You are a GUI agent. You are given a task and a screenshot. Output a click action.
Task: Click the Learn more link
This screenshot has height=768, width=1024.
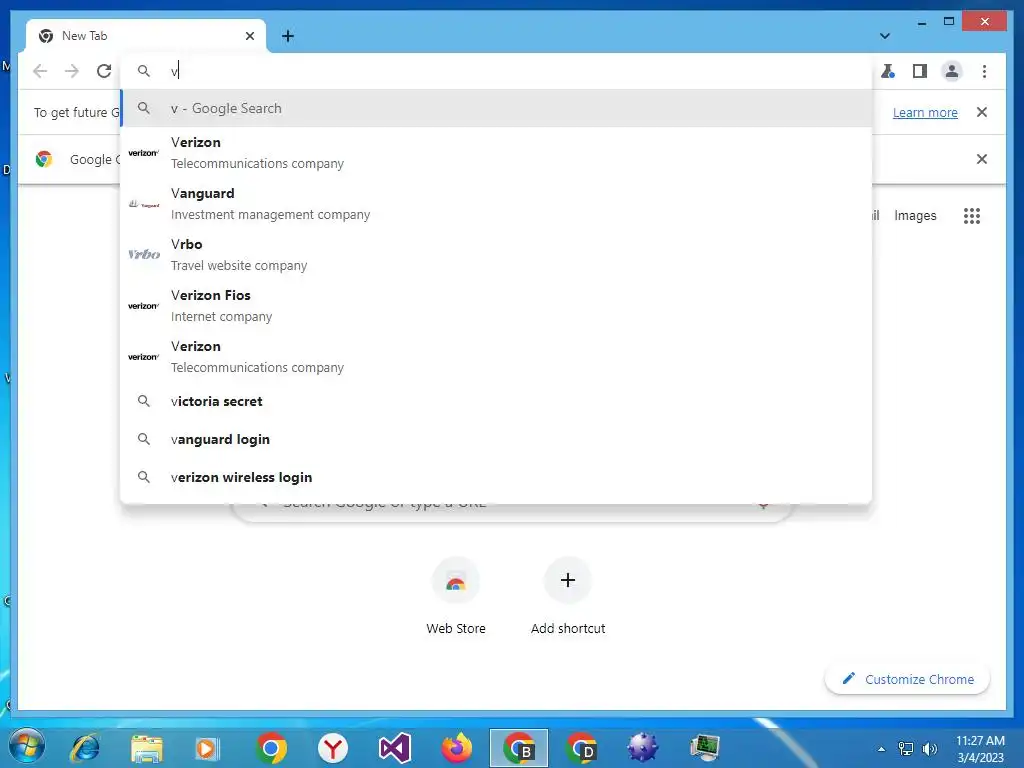tap(925, 112)
